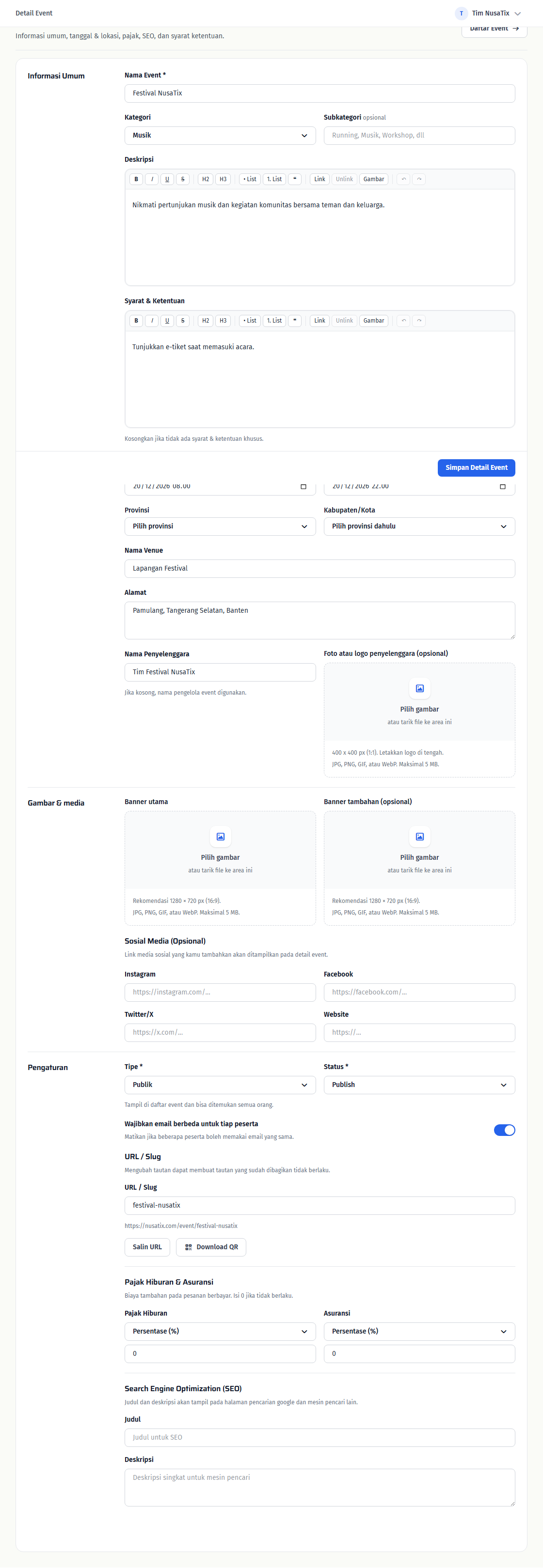Undo the last change in Syarat & Ketentuan editor
Image resolution: width=543 pixels, height=1568 pixels.
pyautogui.click(x=403, y=321)
